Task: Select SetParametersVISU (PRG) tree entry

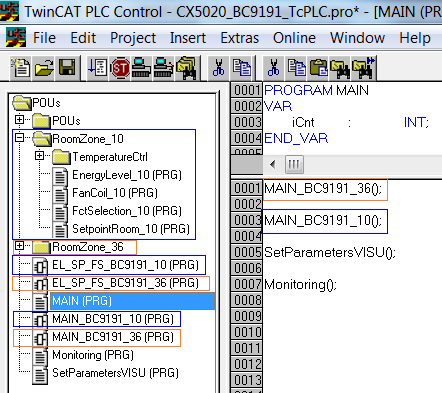Action: (115, 373)
